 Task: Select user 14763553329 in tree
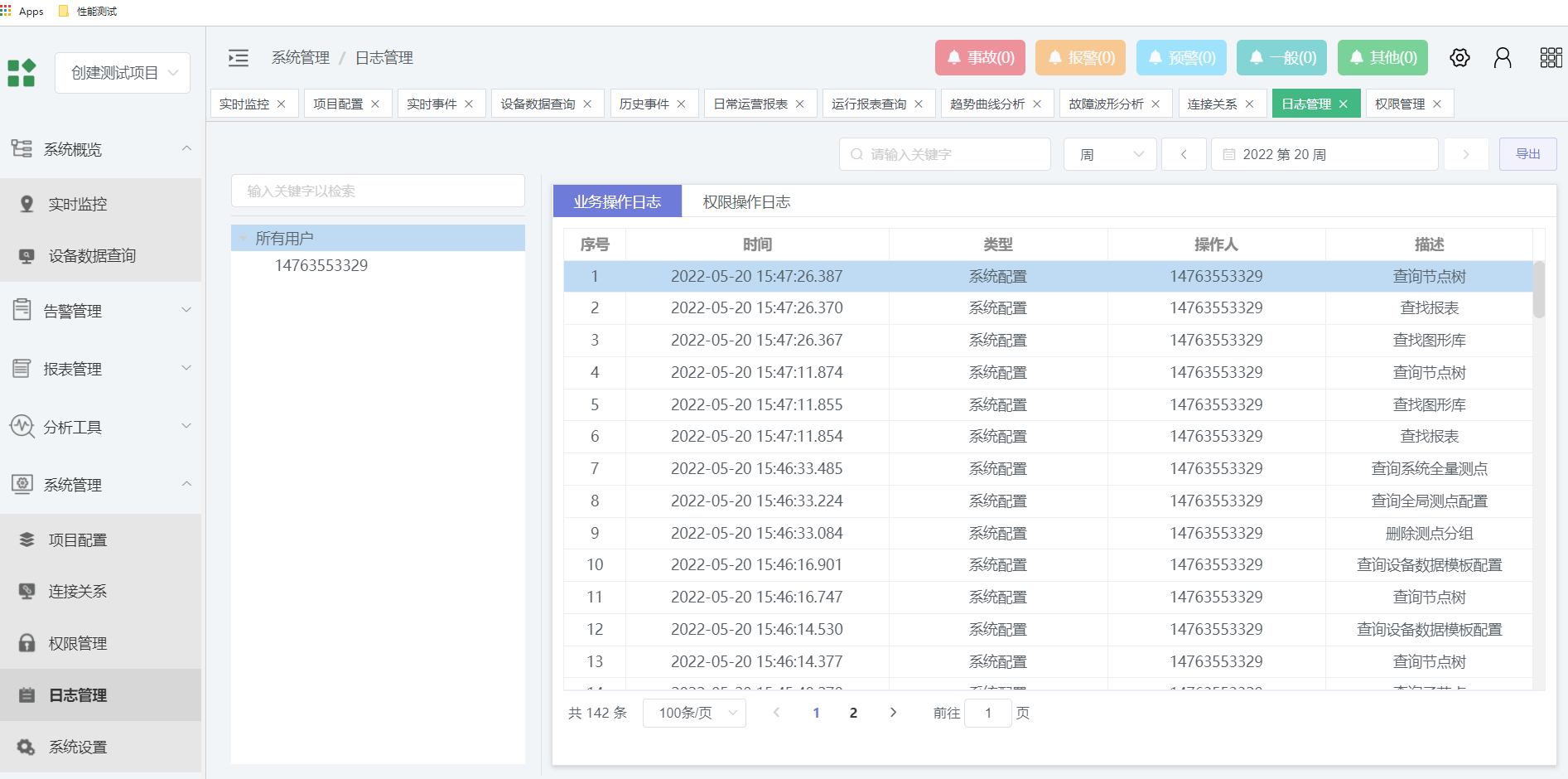(321, 265)
